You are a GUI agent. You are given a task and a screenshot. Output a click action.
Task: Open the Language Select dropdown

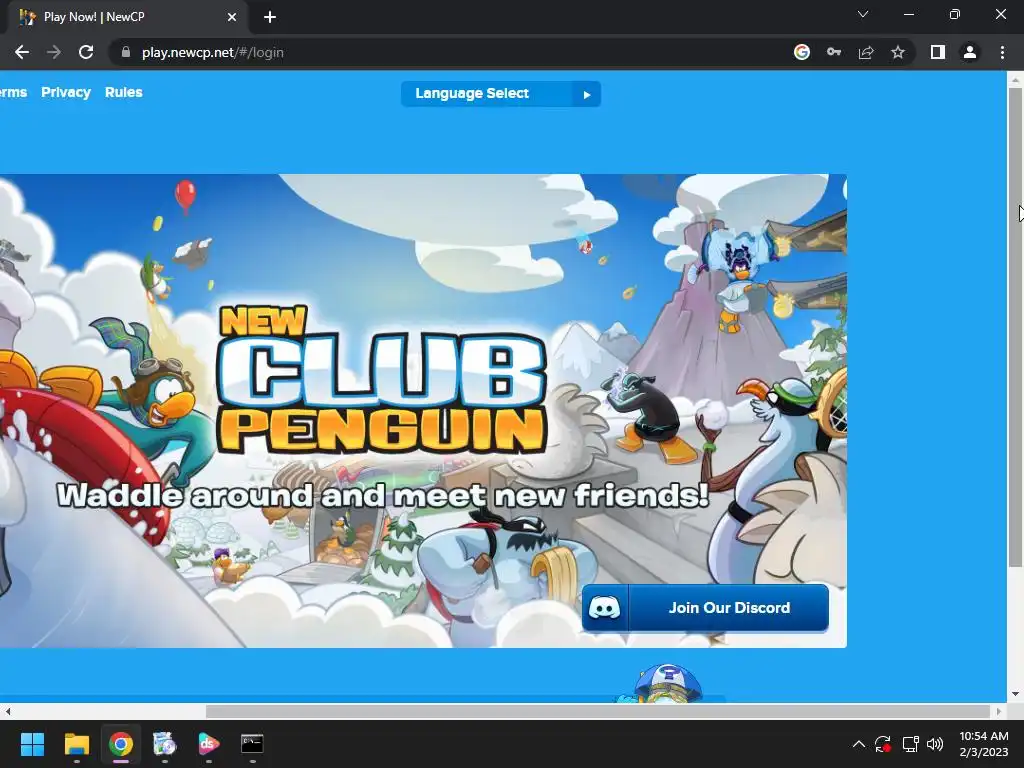[x=501, y=93]
